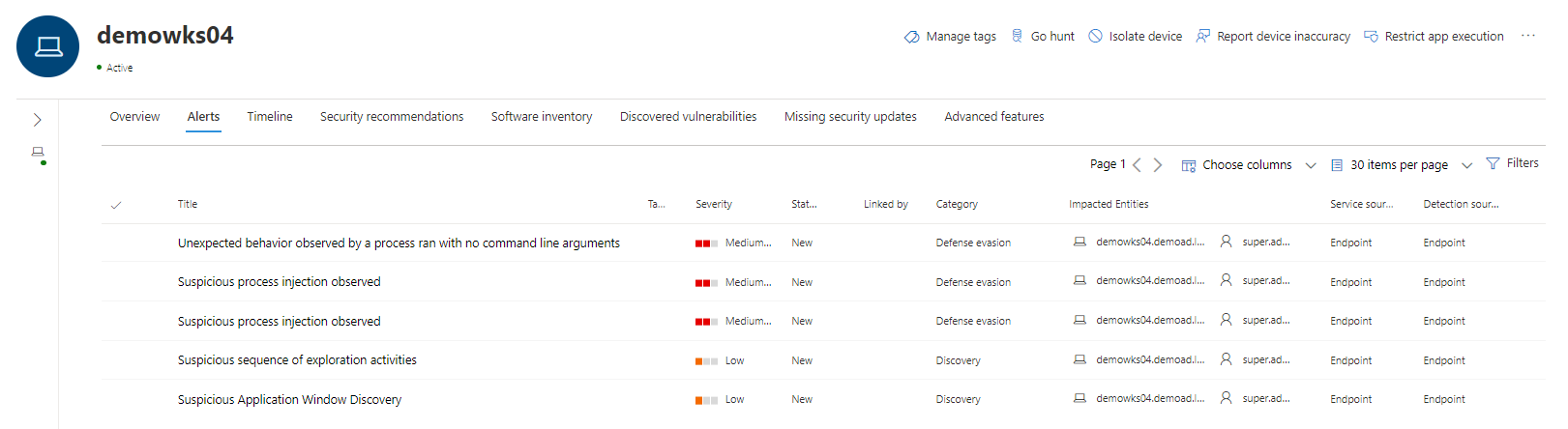
Task: Open the Discovered vulnerabilities tab
Action: (688, 117)
